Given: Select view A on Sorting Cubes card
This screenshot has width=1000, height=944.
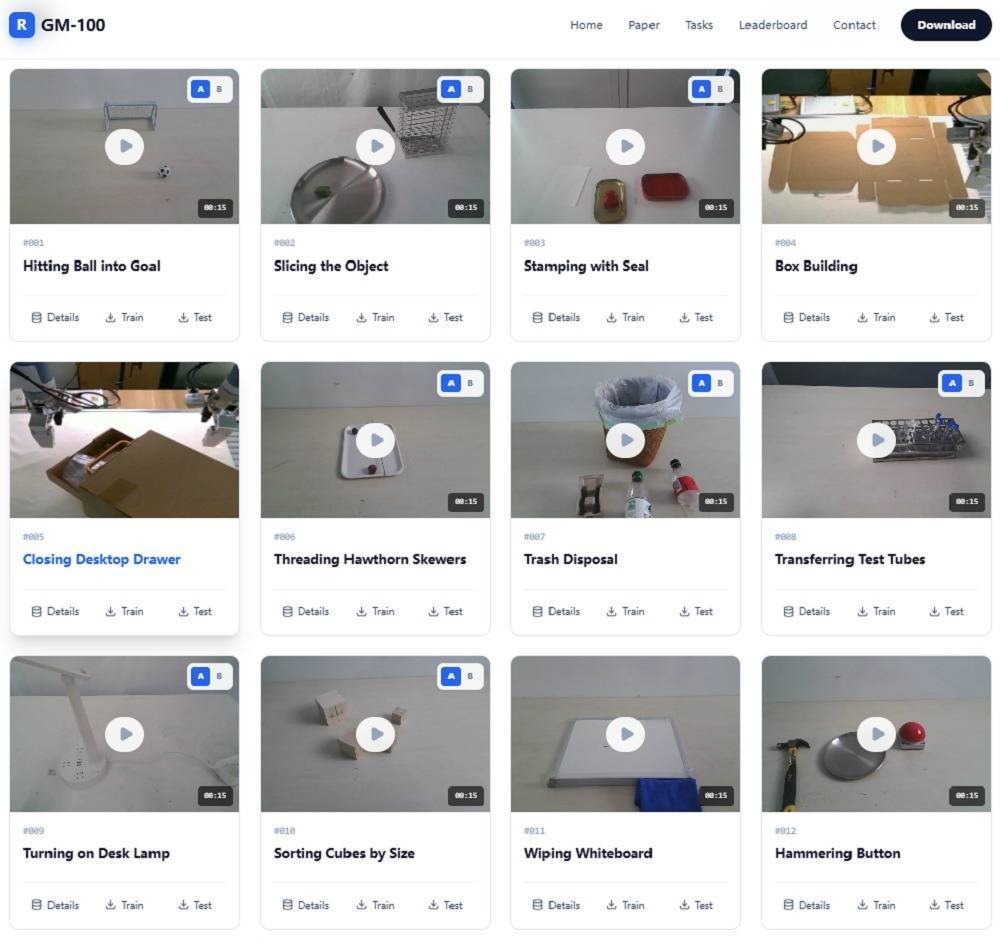Looking at the screenshot, I should click(451, 677).
